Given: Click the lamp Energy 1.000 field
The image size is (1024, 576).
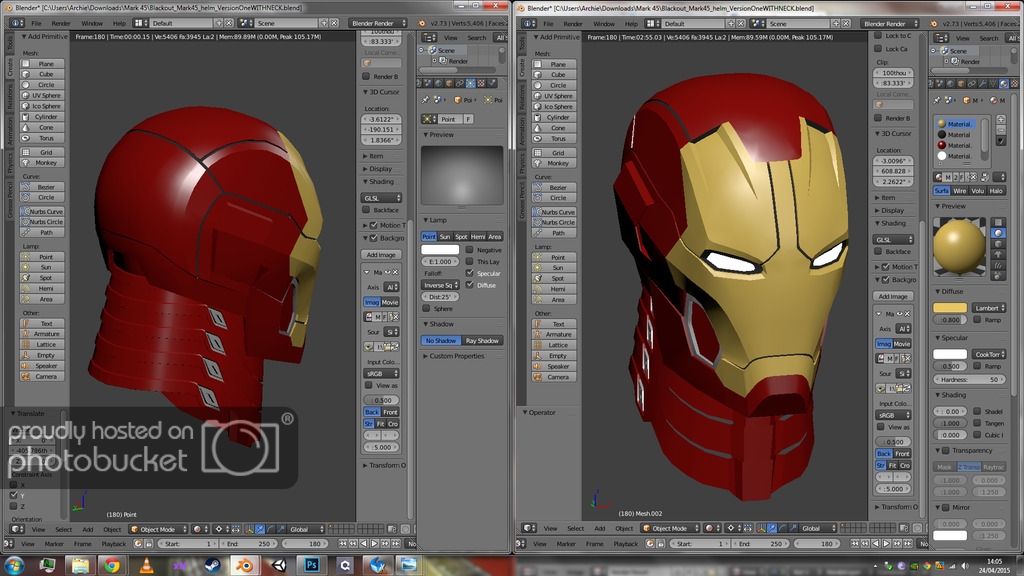Looking at the screenshot, I should (x=440, y=261).
